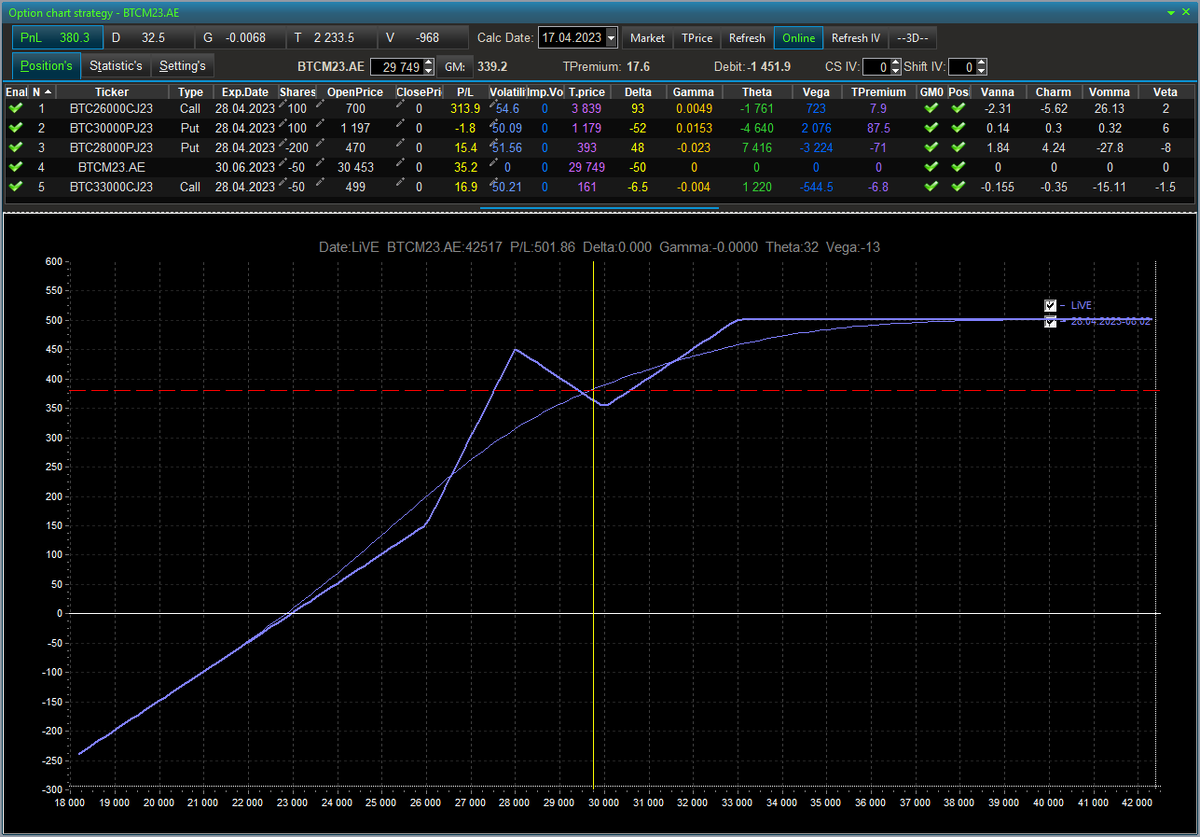Edit OpenPrice pencil for BTCM23.AE row
1200x837 pixels.
click(x=320, y=162)
